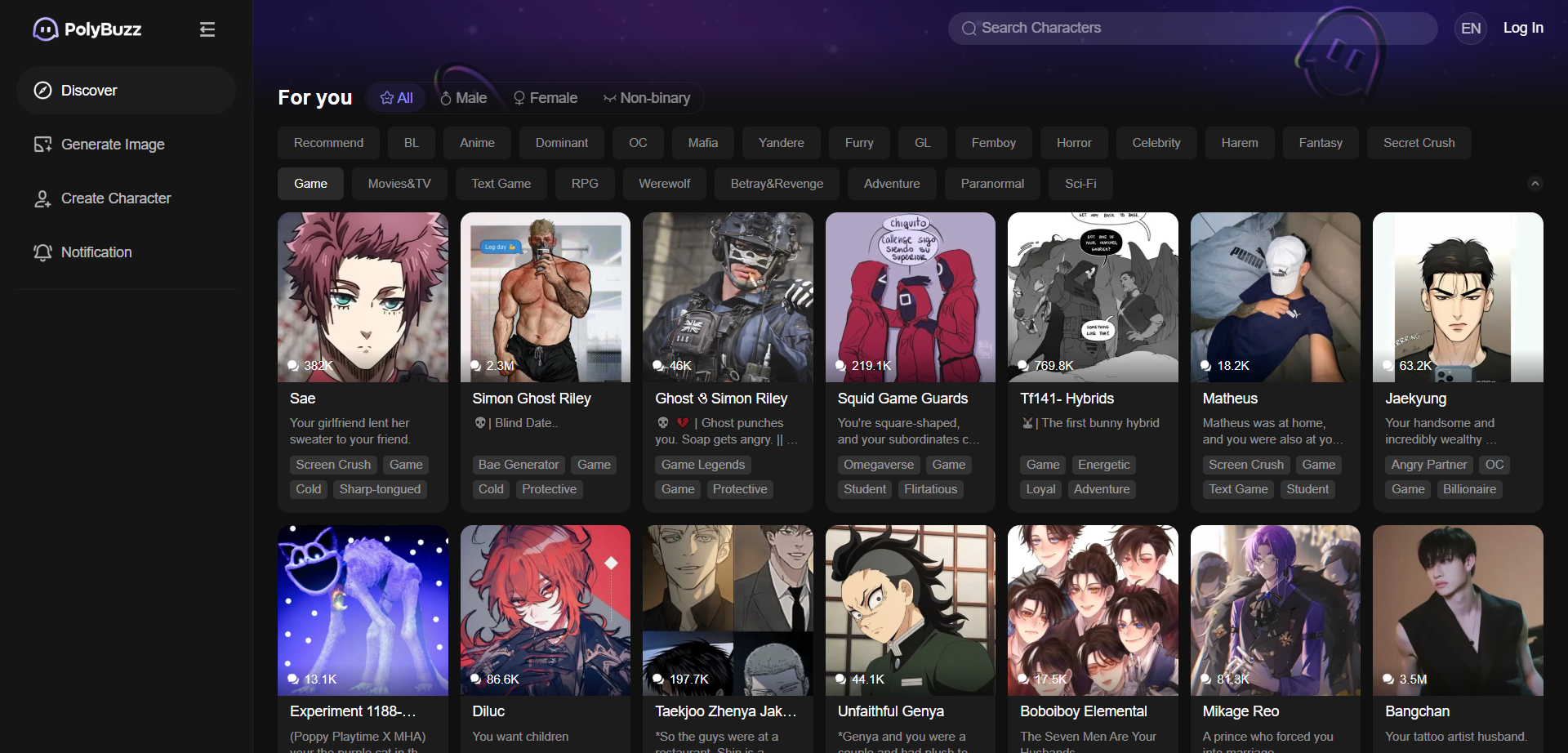Open the Discover page
Viewport: 1568px width, 753px height.
tap(126, 91)
